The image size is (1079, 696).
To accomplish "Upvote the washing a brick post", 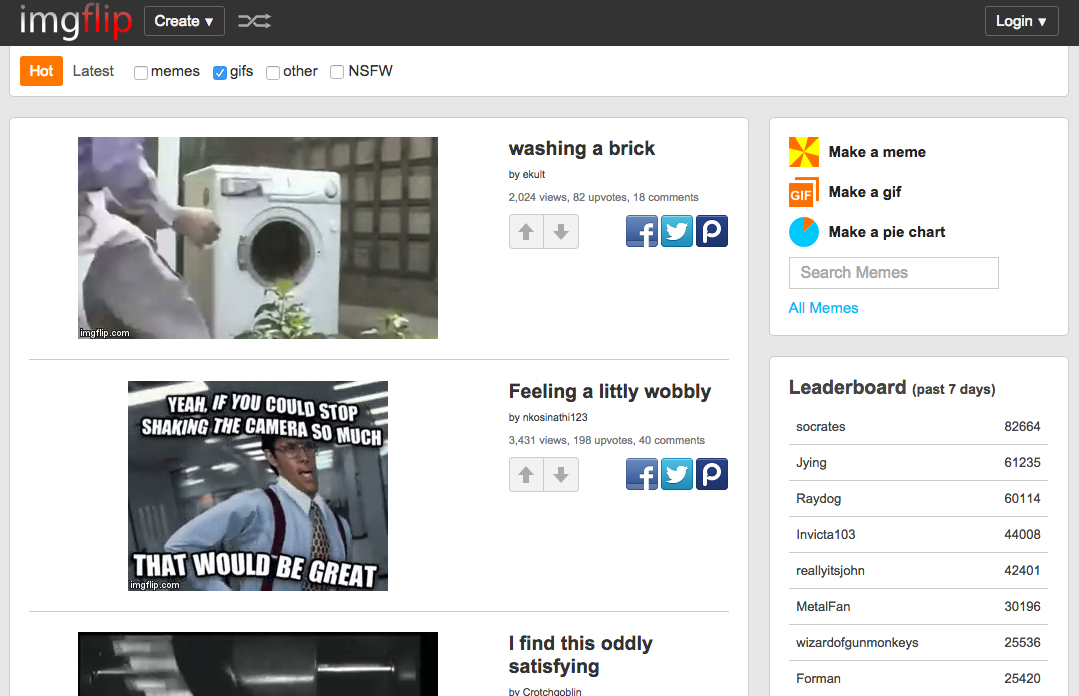I will (x=526, y=231).
